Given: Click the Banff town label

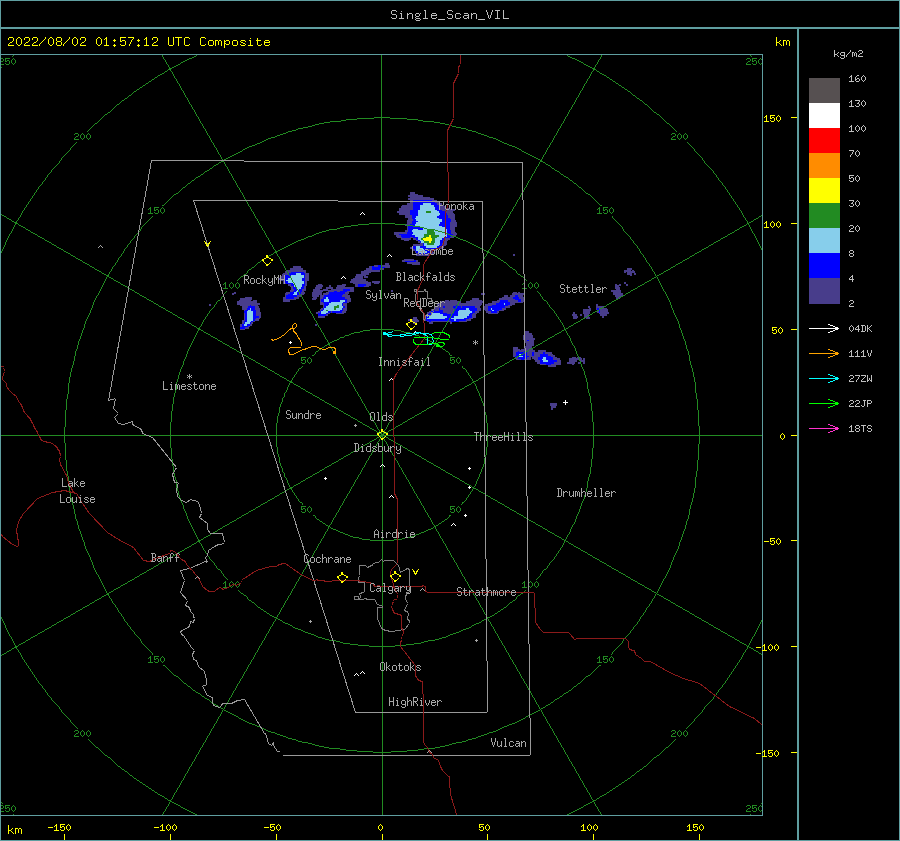Looking at the screenshot, I should coord(165,558).
